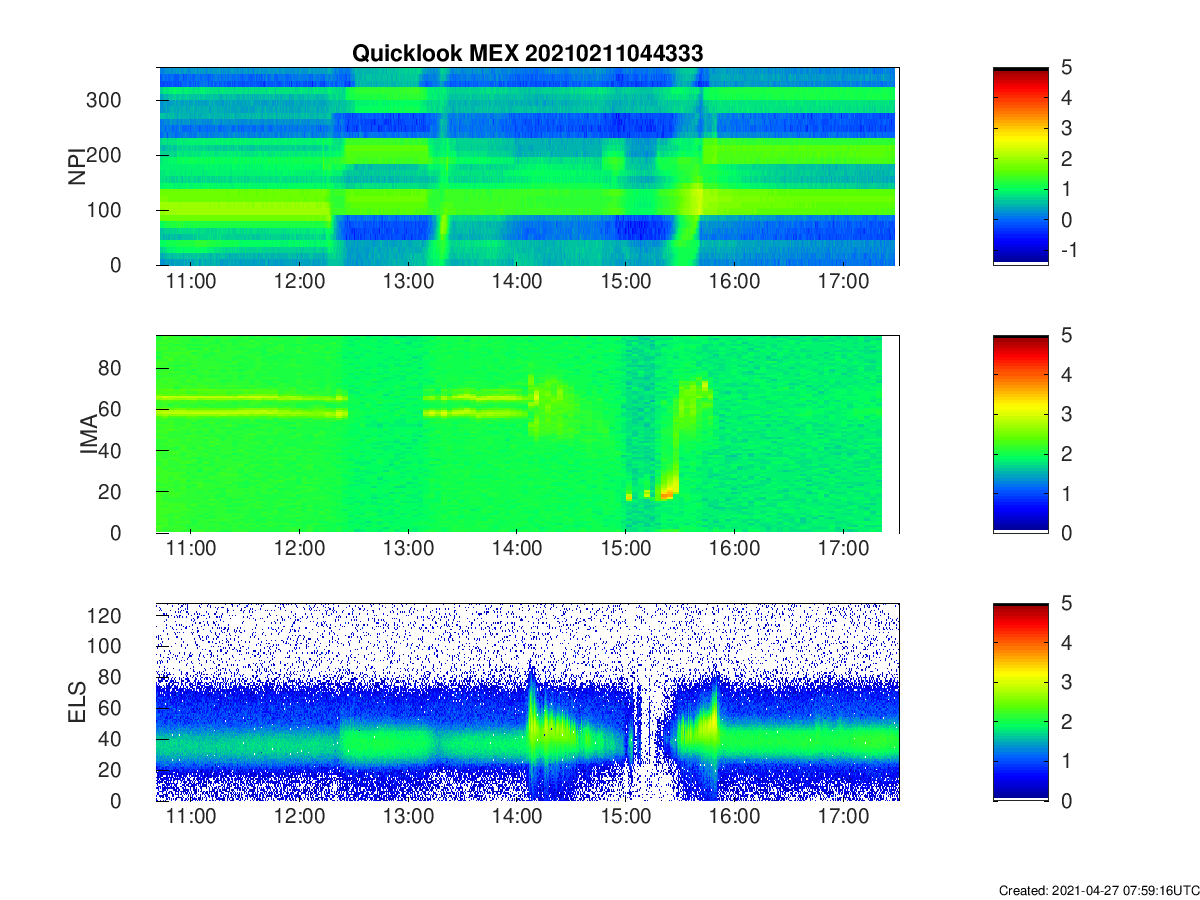Click the 4 label on ELS colorbar

click(x=1066, y=643)
